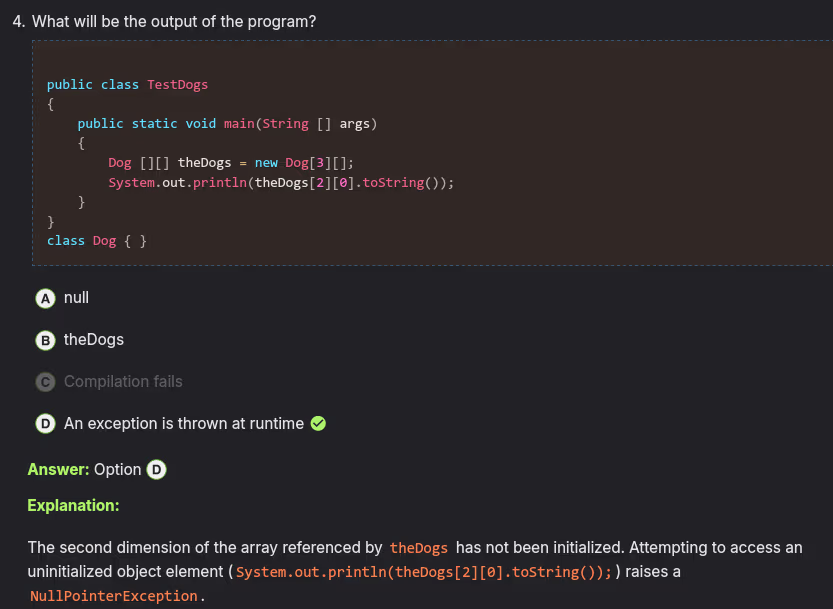Click the "class Dog { }" code line
The image size is (833, 609).
[x=97, y=241]
